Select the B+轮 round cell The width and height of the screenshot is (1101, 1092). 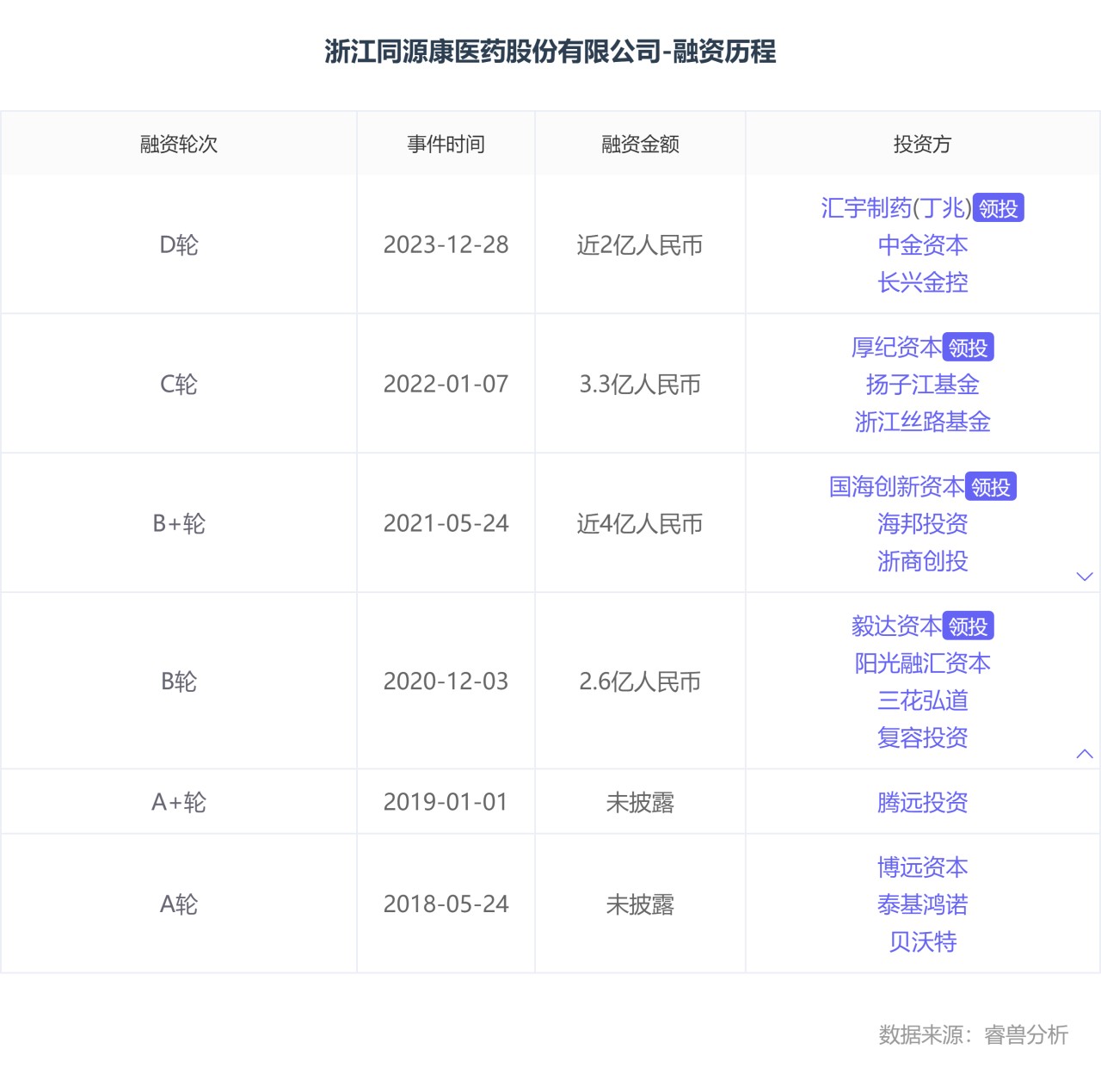point(179,524)
